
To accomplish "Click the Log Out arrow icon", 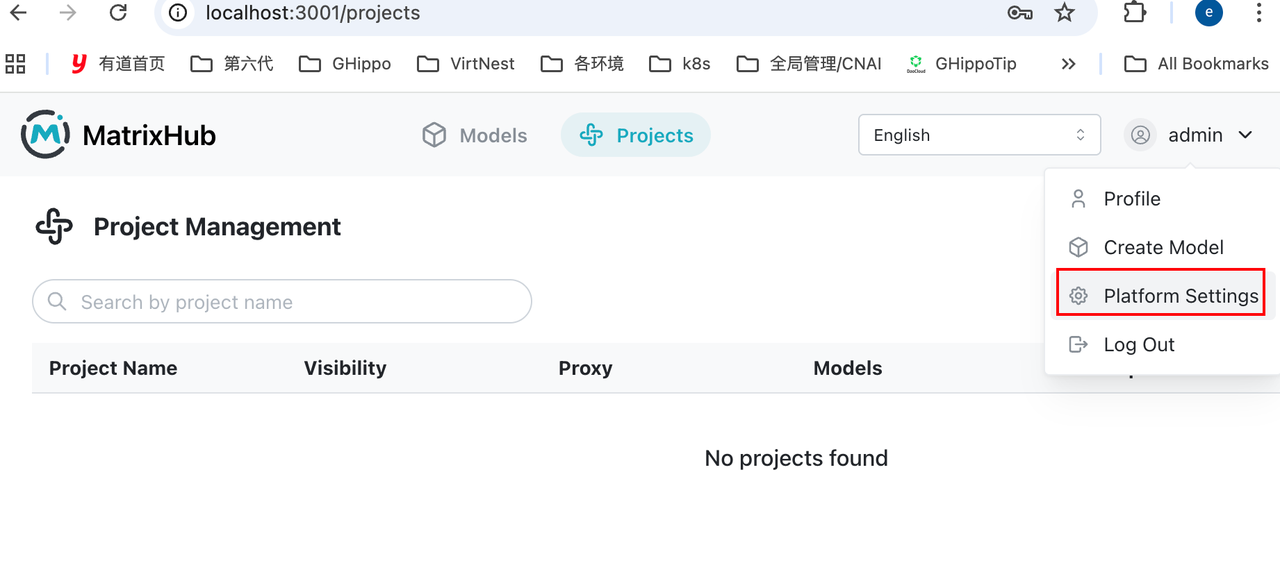I will pos(1078,344).
